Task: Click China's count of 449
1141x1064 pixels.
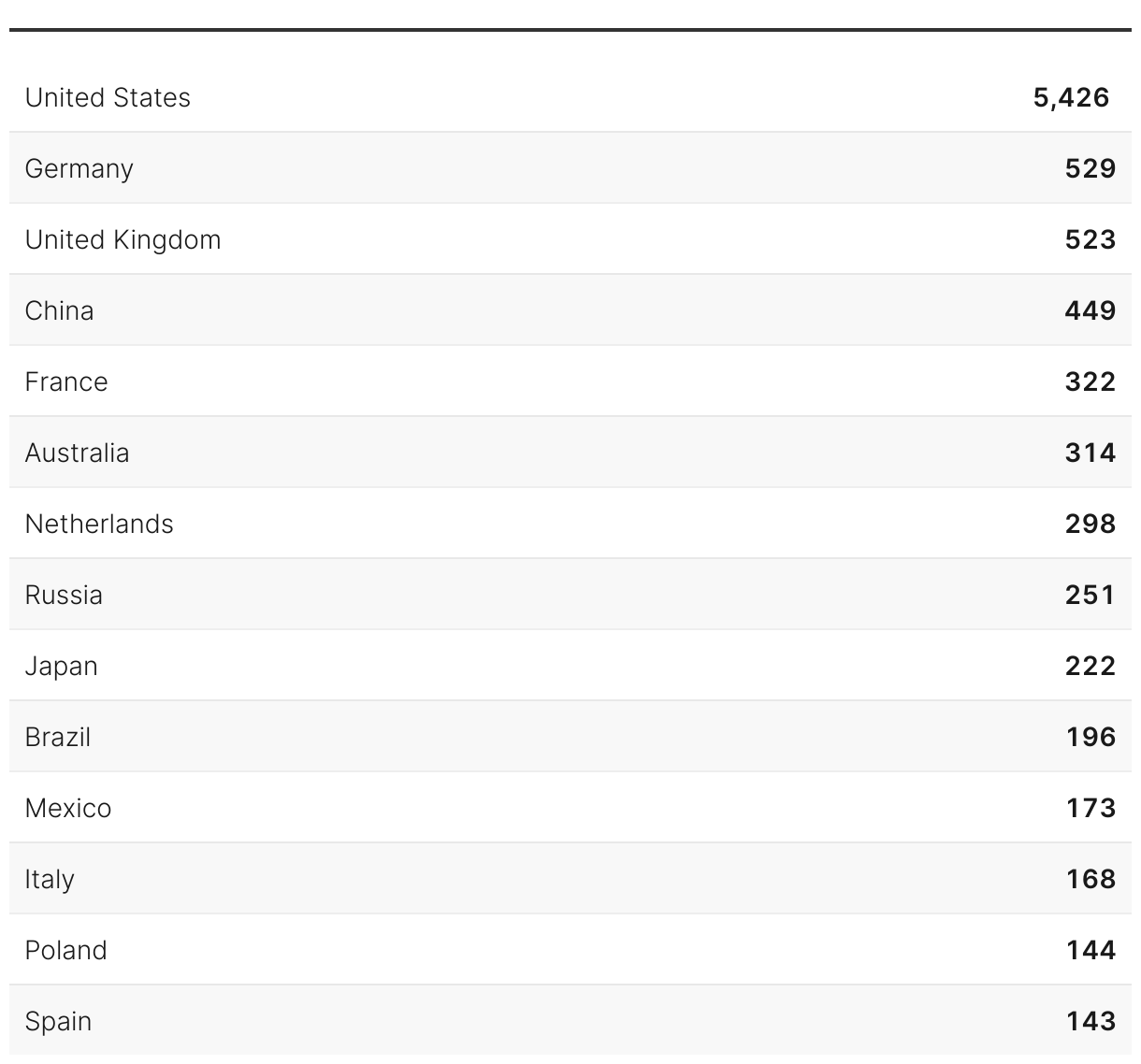Action: [1090, 310]
